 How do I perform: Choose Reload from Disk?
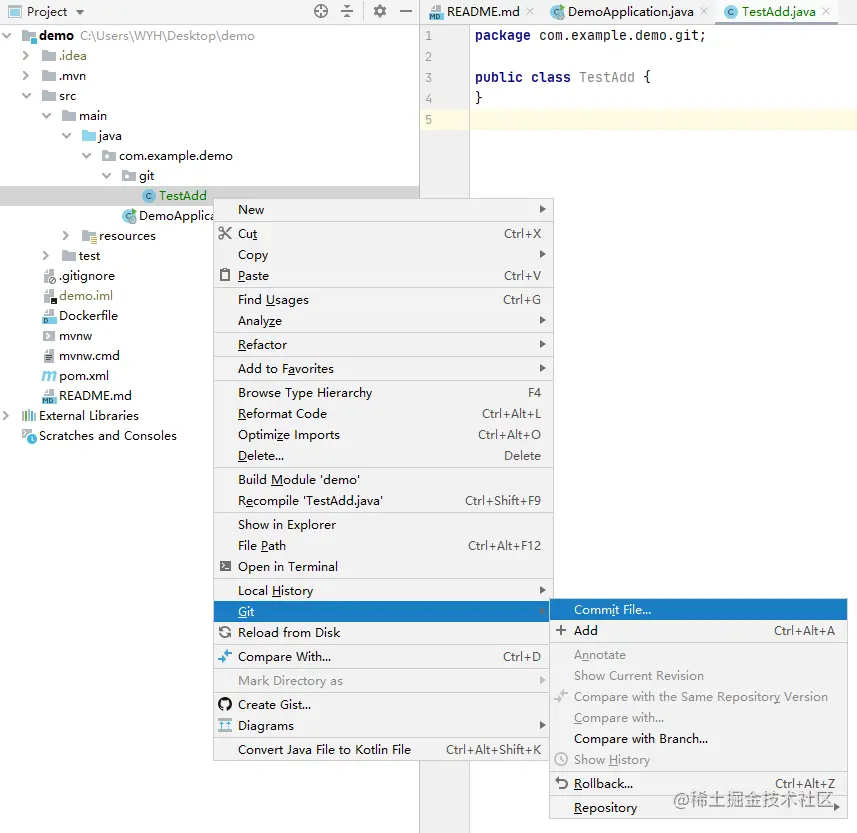point(383,632)
